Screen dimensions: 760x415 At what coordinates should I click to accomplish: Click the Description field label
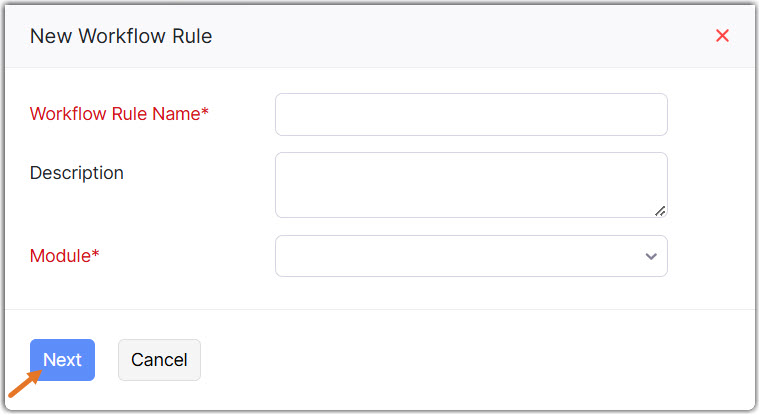77,173
